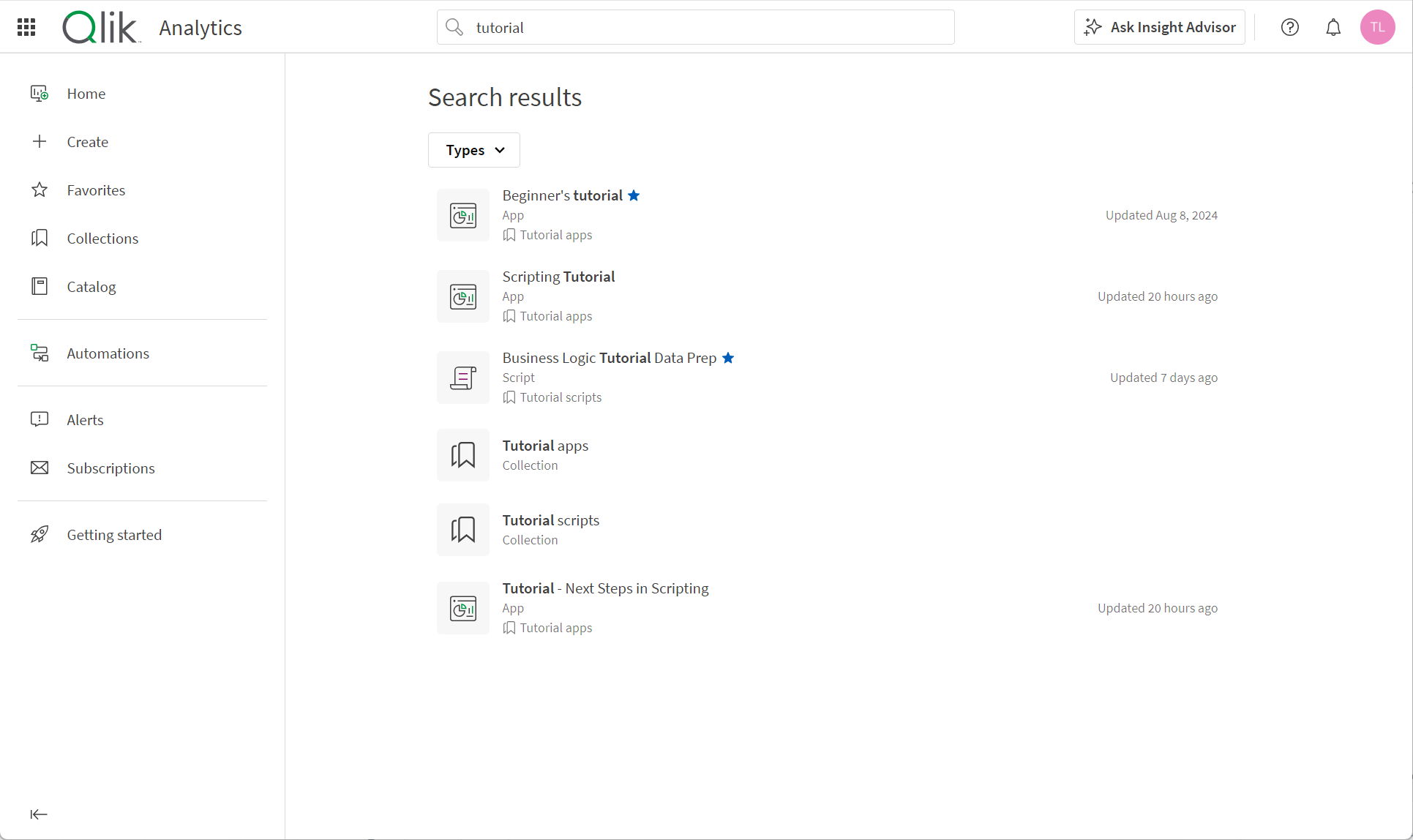The width and height of the screenshot is (1413, 840).
Task: Navigate to Favorites section
Action: [x=96, y=190]
